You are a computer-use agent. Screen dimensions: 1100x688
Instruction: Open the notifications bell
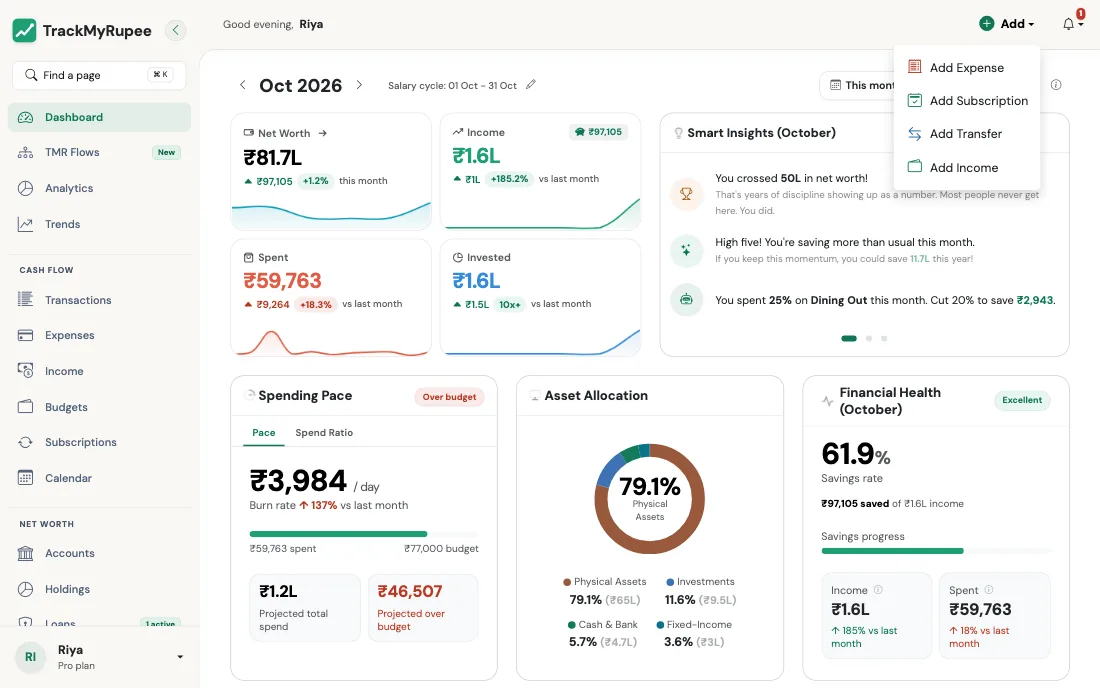pyautogui.click(x=1068, y=24)
